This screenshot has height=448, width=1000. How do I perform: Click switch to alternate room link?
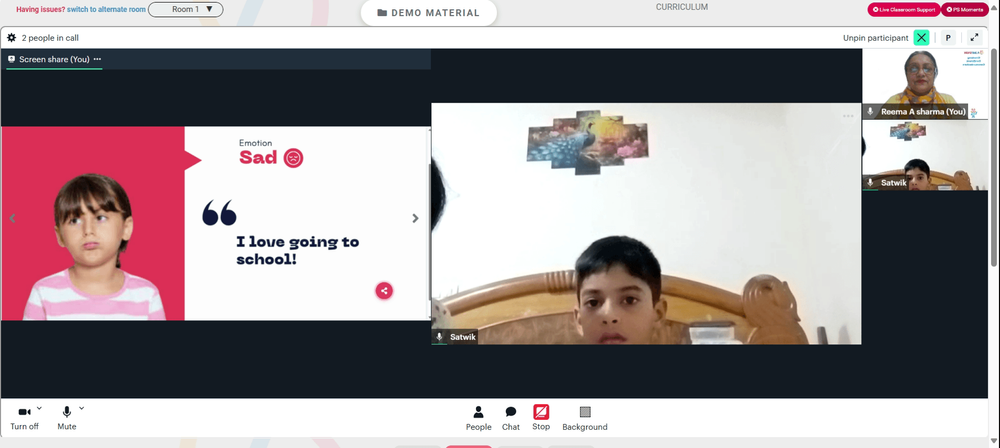[107, 10]
